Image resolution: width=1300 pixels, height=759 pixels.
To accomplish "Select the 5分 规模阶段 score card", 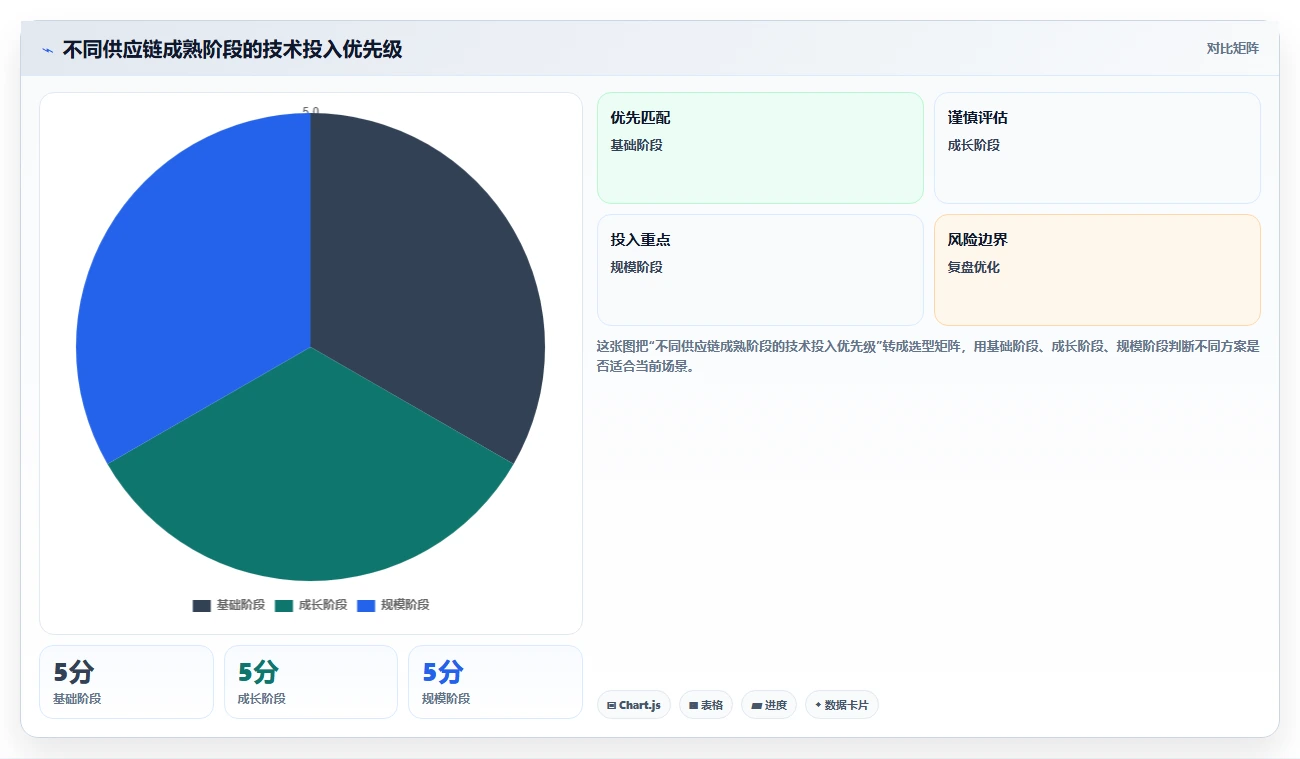I will point(495,682).
